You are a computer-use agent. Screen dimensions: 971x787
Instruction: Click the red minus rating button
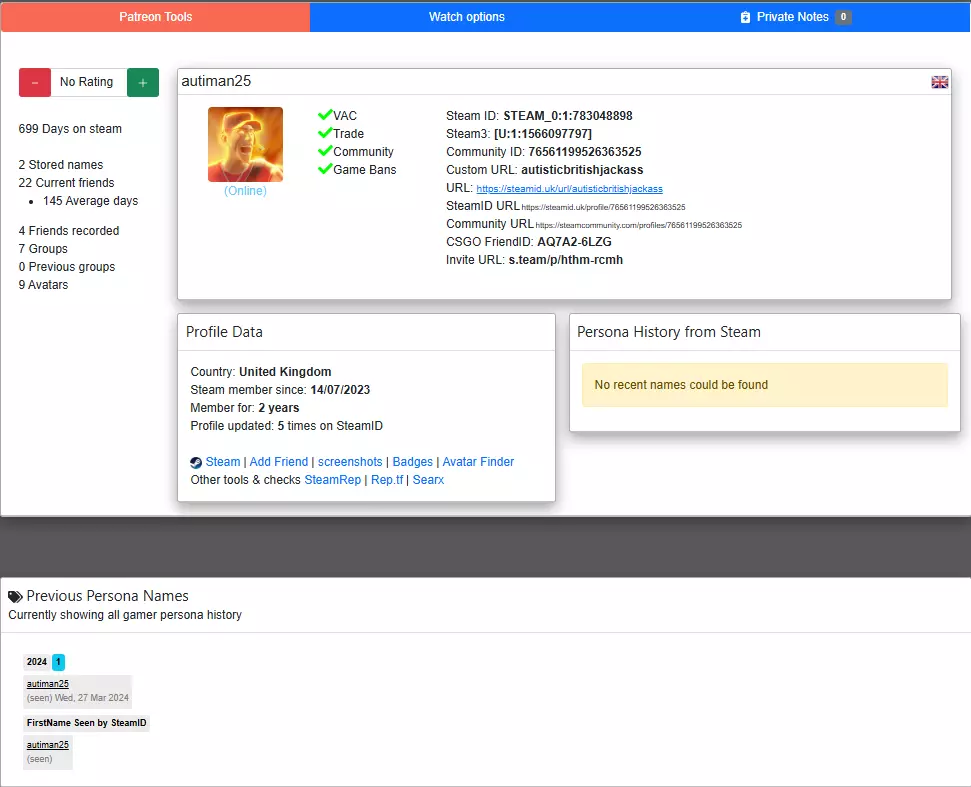coord(35,82)
